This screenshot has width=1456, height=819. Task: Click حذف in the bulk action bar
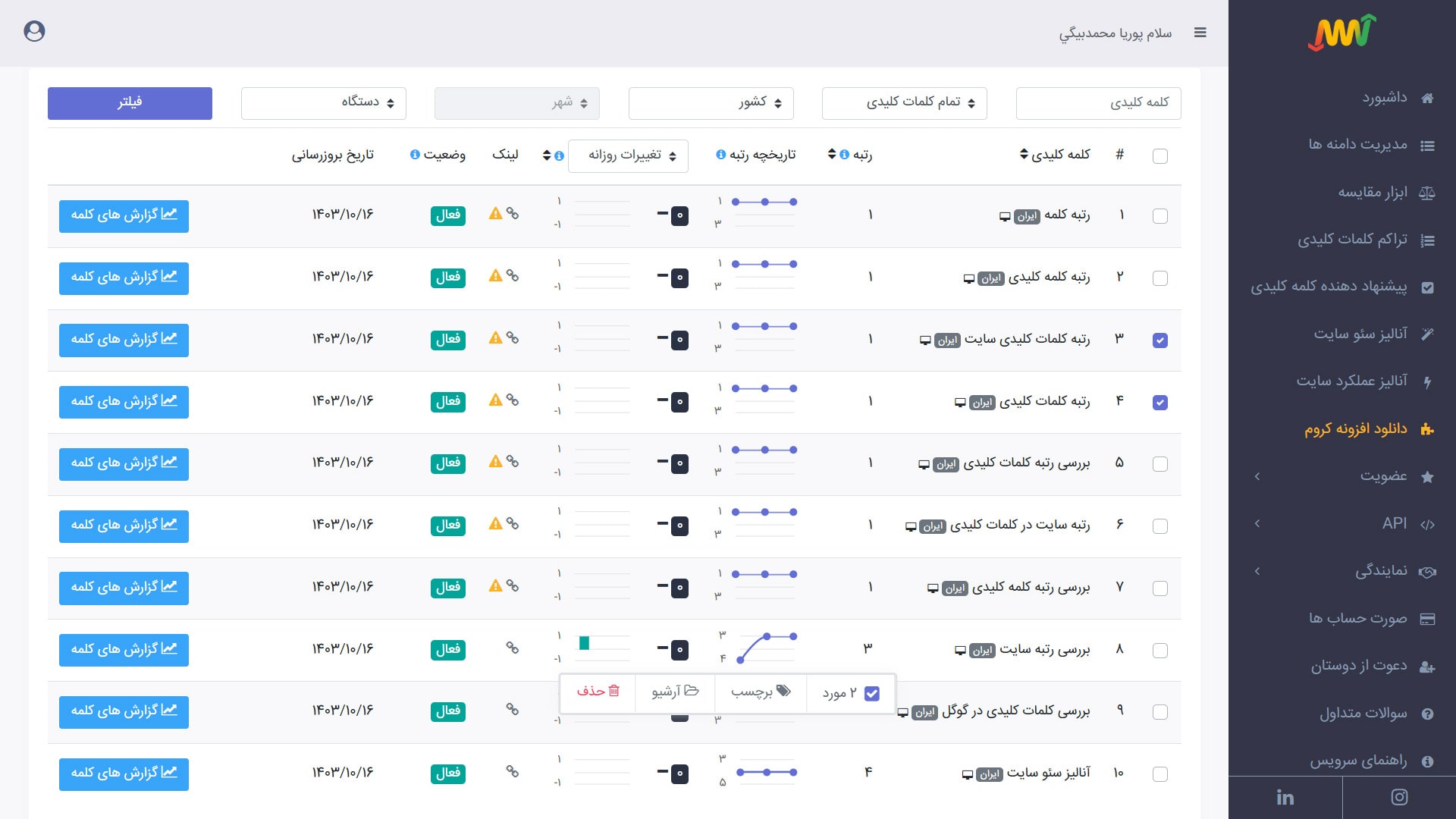click(x=598, y=692)
